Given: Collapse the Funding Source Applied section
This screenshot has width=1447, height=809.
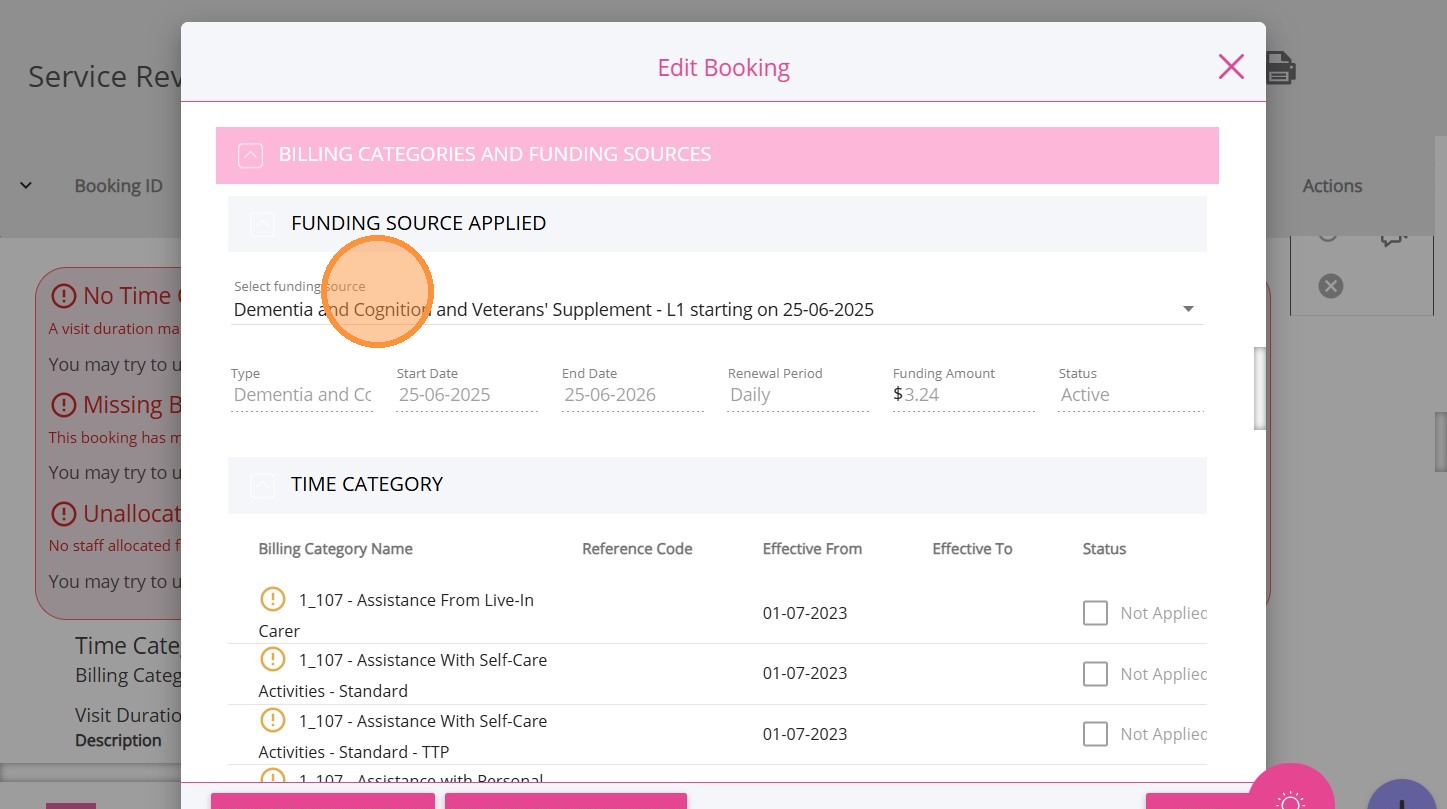Looking at the screenshot, I should tap(262, 224).
